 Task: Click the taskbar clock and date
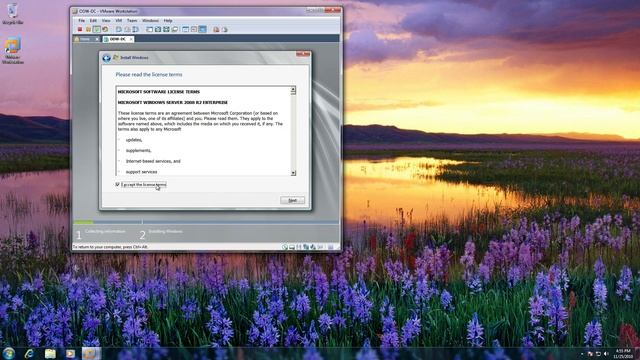[x=623, y=353]
